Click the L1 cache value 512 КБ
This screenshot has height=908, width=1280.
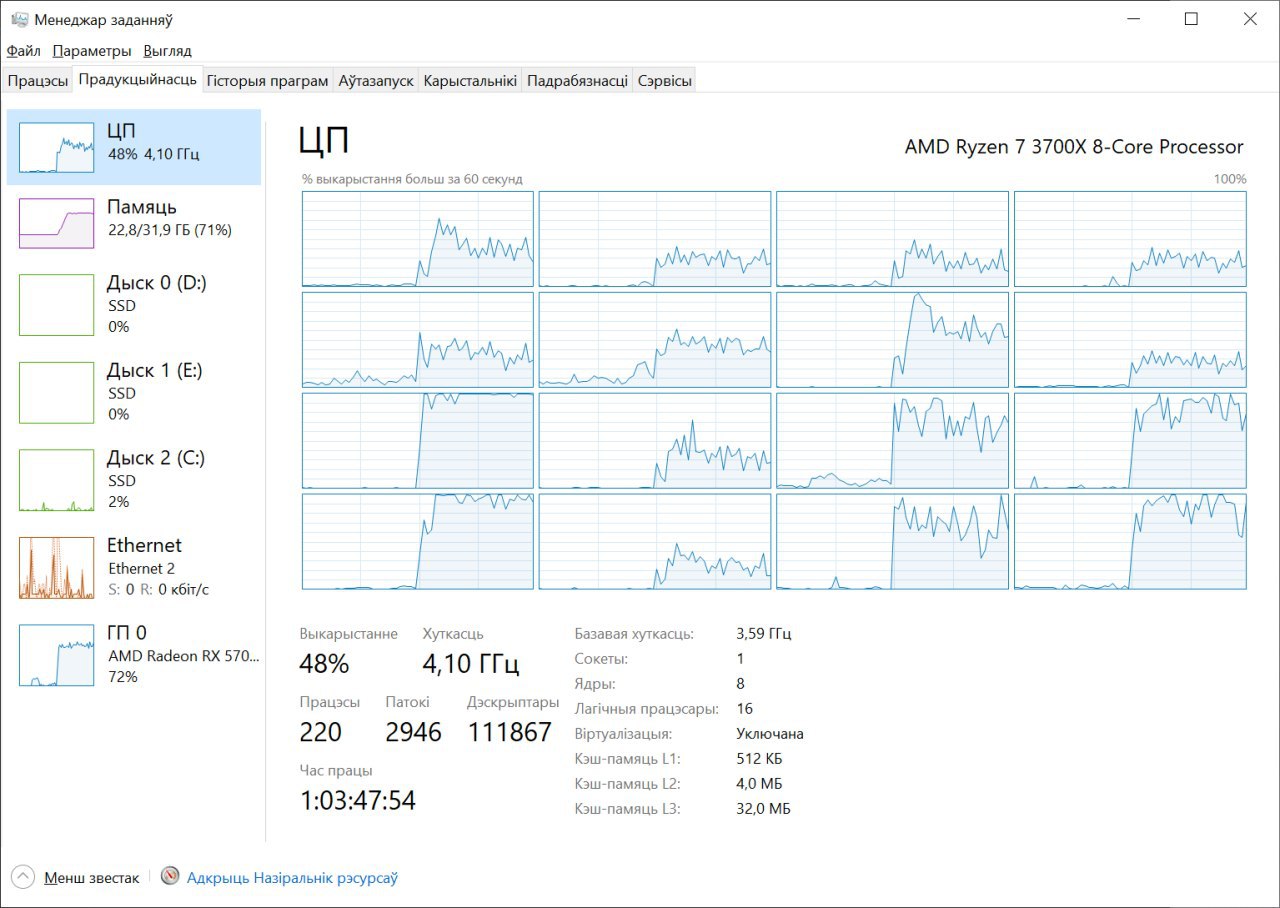759,759
